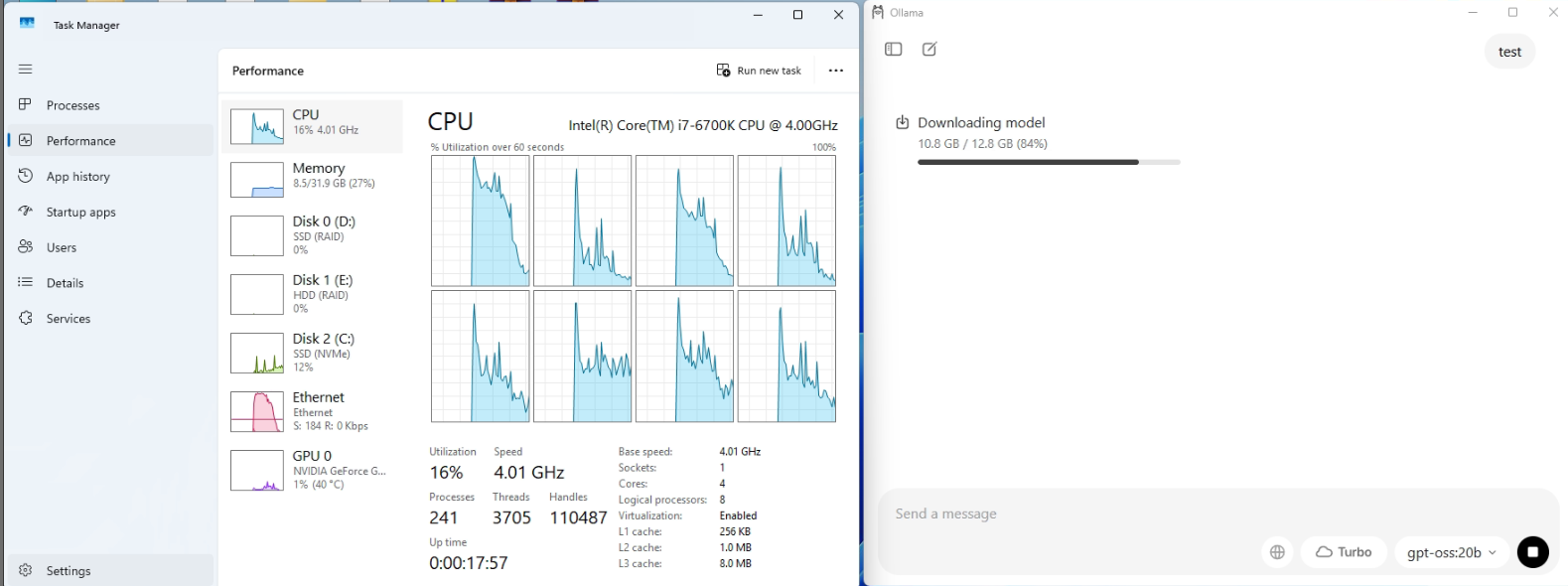Open Task Manager Settings
The image size is (1568, 586).
click(x=109, y=571)
